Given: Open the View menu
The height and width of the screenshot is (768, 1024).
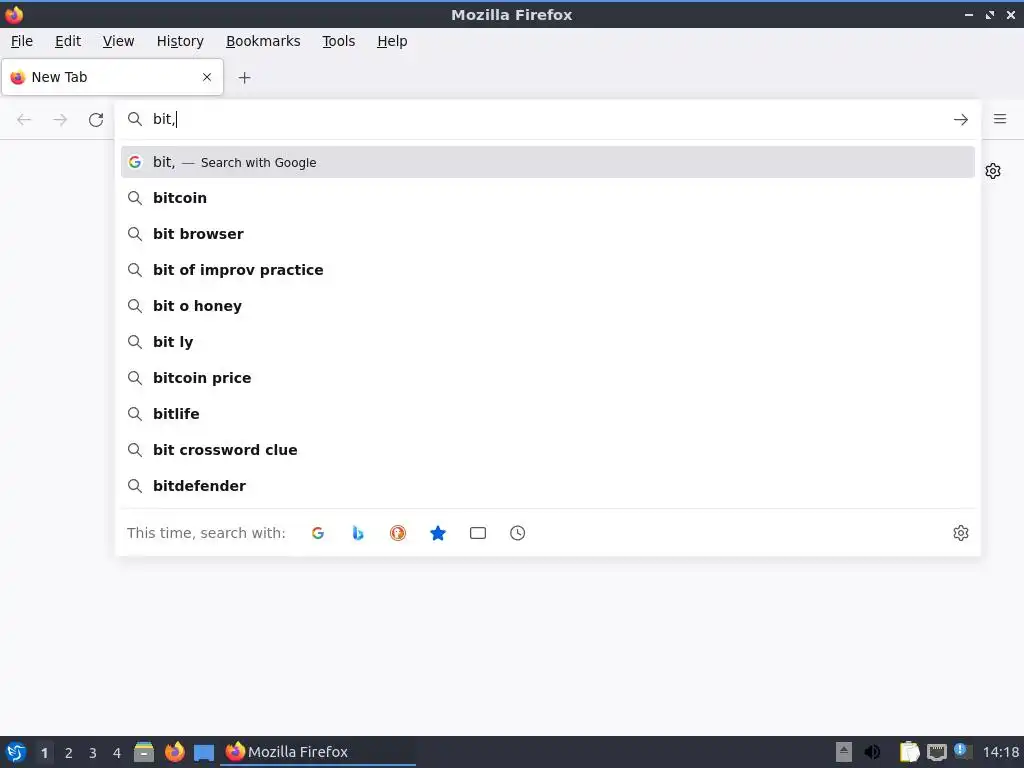Looking at the screenshot, I should [118, 41].
